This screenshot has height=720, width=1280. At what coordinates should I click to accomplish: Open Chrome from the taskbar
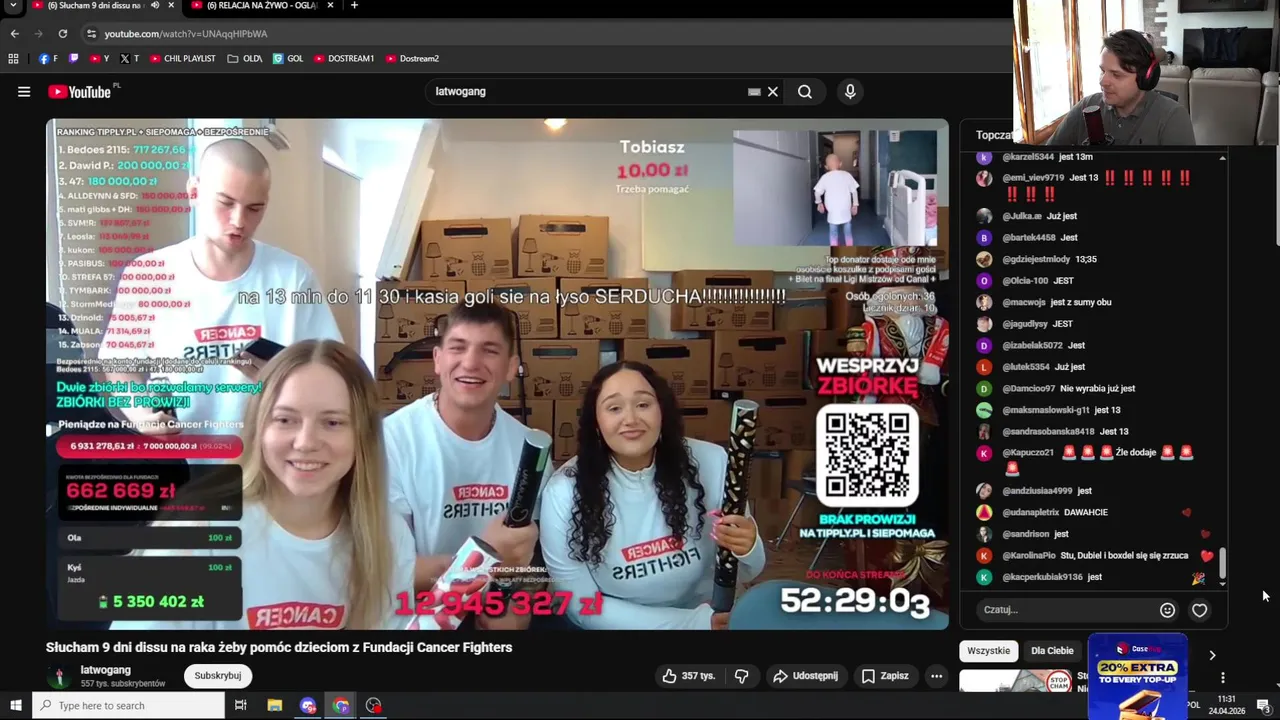341,706
